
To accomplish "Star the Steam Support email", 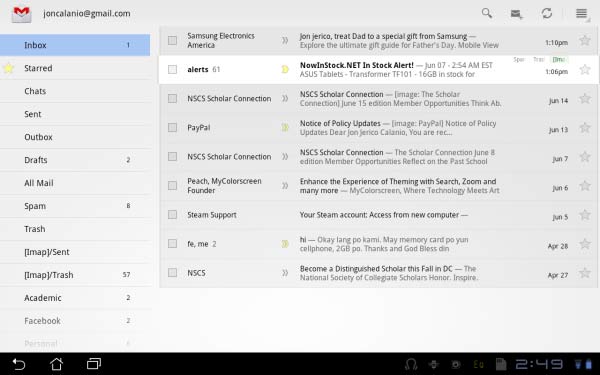I will click(585, 215).
